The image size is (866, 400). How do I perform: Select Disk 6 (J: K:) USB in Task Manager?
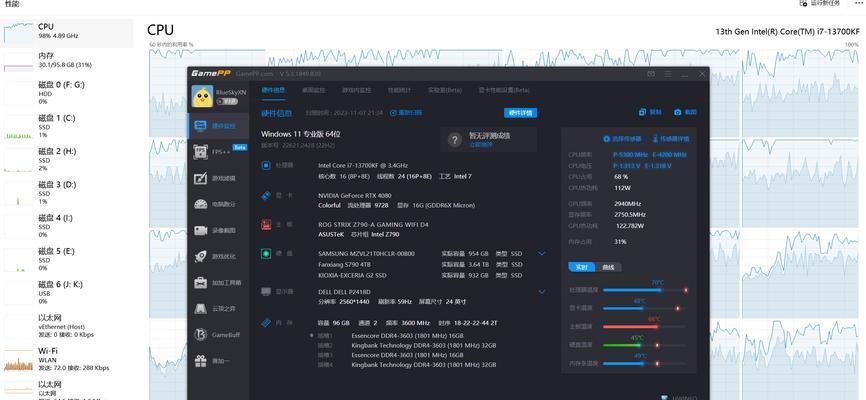(67, 293)
